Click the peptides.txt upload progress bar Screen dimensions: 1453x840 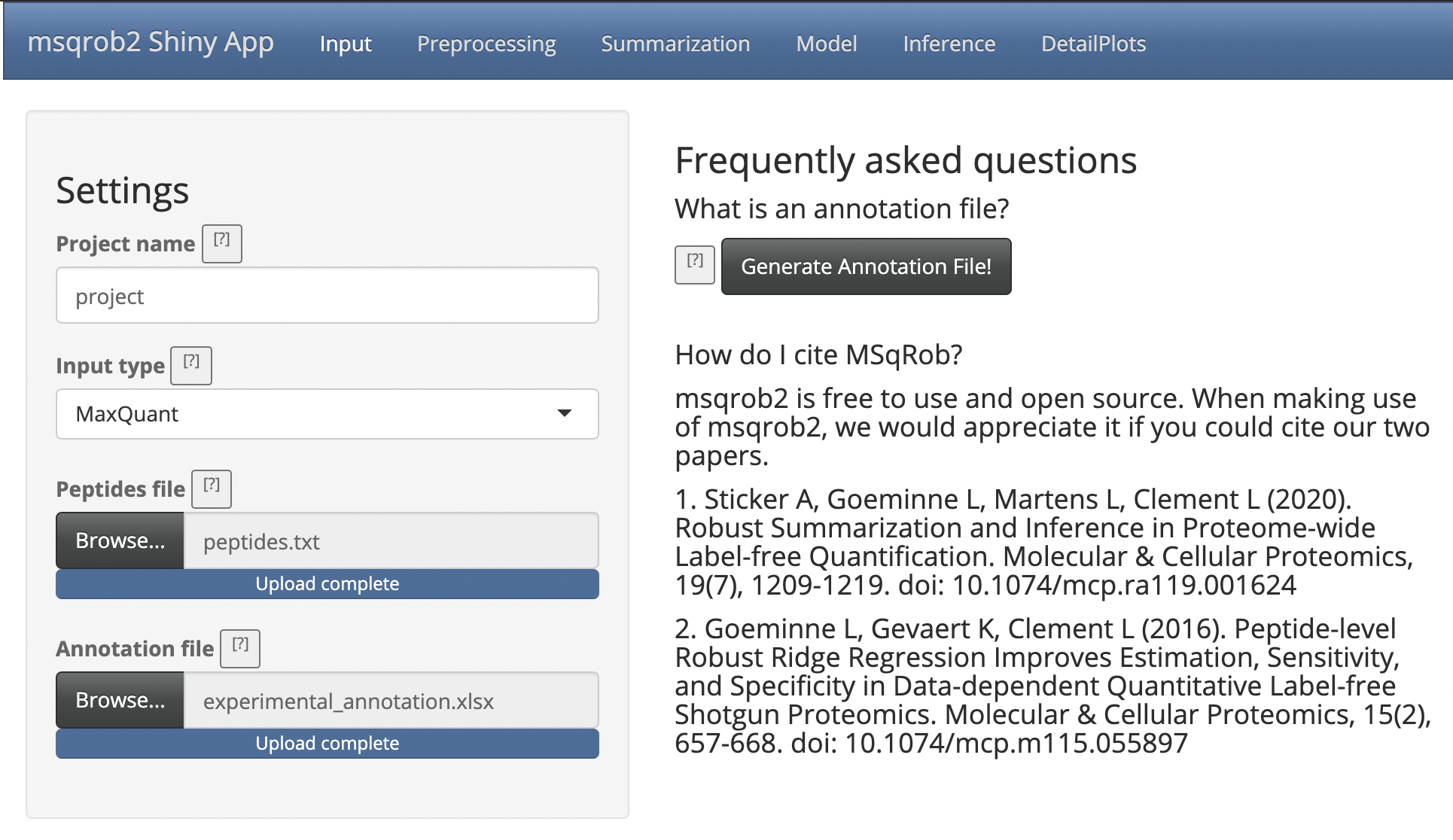point(327,584)
